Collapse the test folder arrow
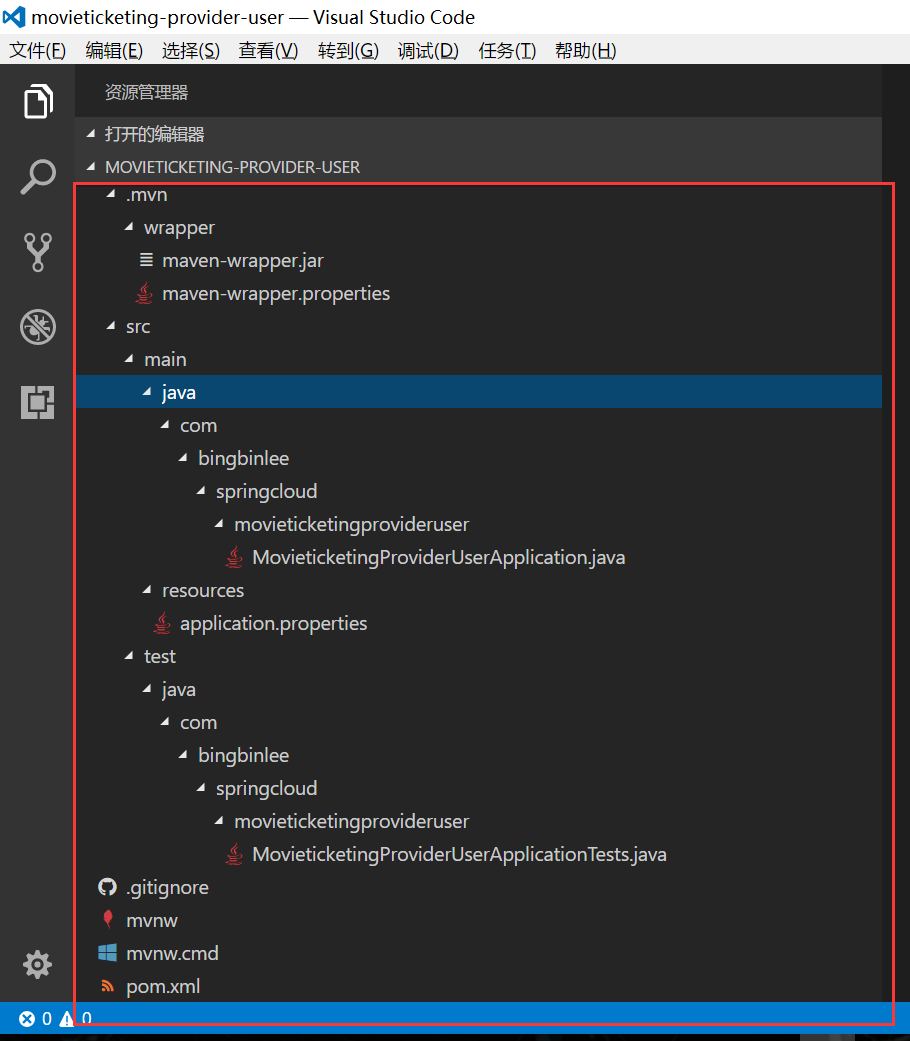The width and height of the screenshot is (910, 1041). tap(129, 656)
